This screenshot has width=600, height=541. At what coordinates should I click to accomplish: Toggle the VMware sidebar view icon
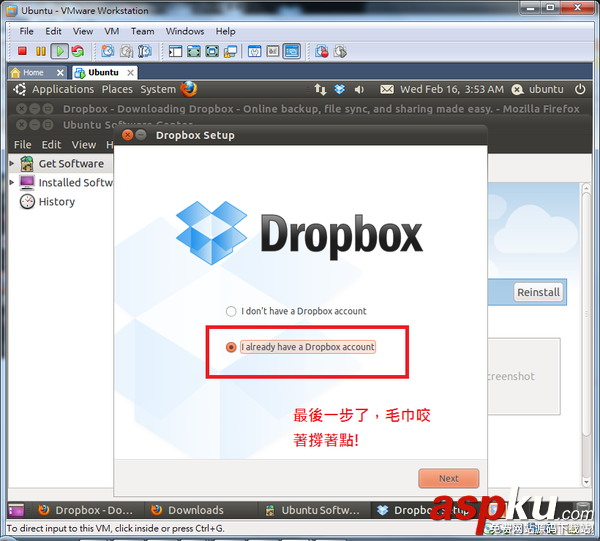[175, 51]
